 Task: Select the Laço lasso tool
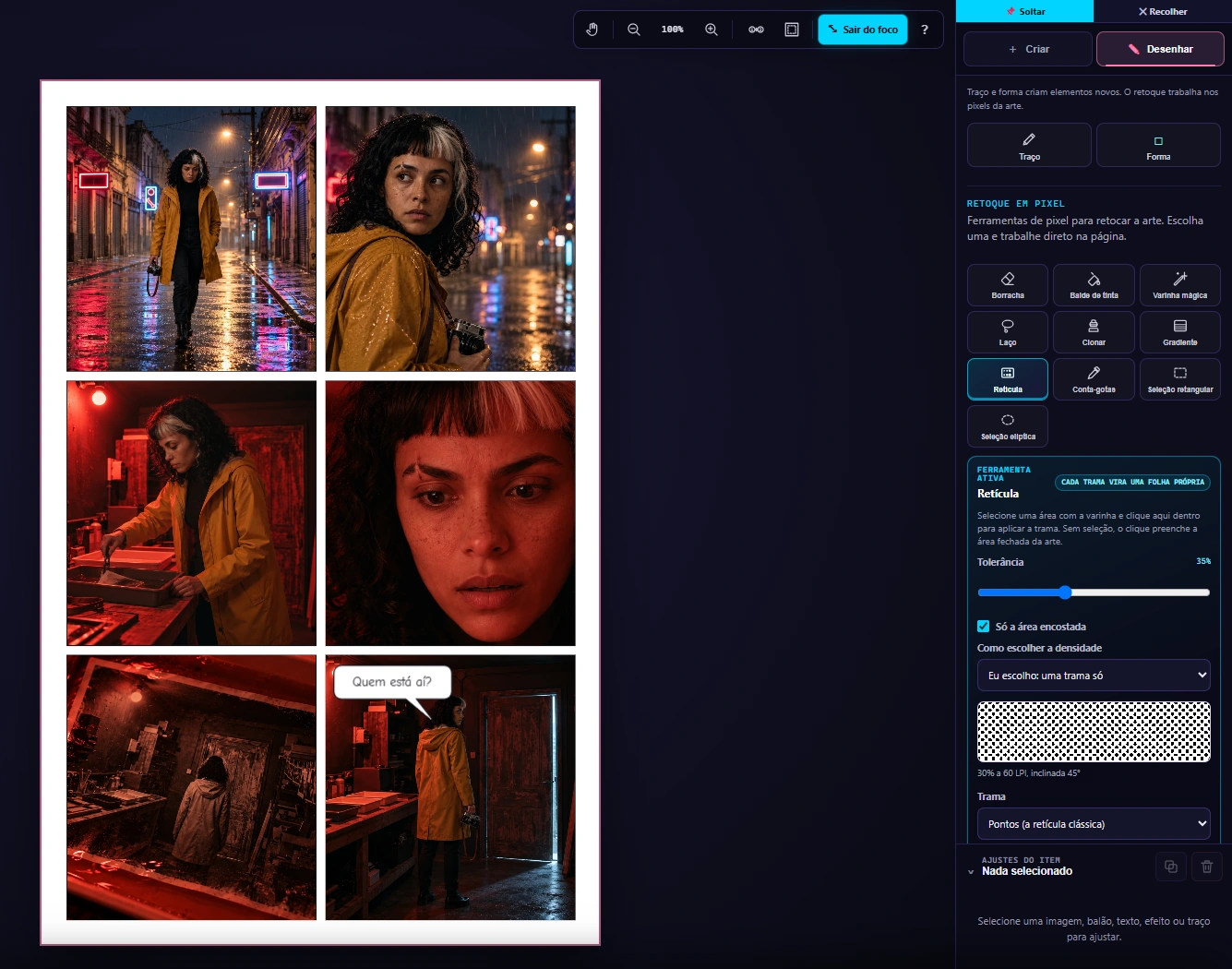click(x=1008, y=332)
